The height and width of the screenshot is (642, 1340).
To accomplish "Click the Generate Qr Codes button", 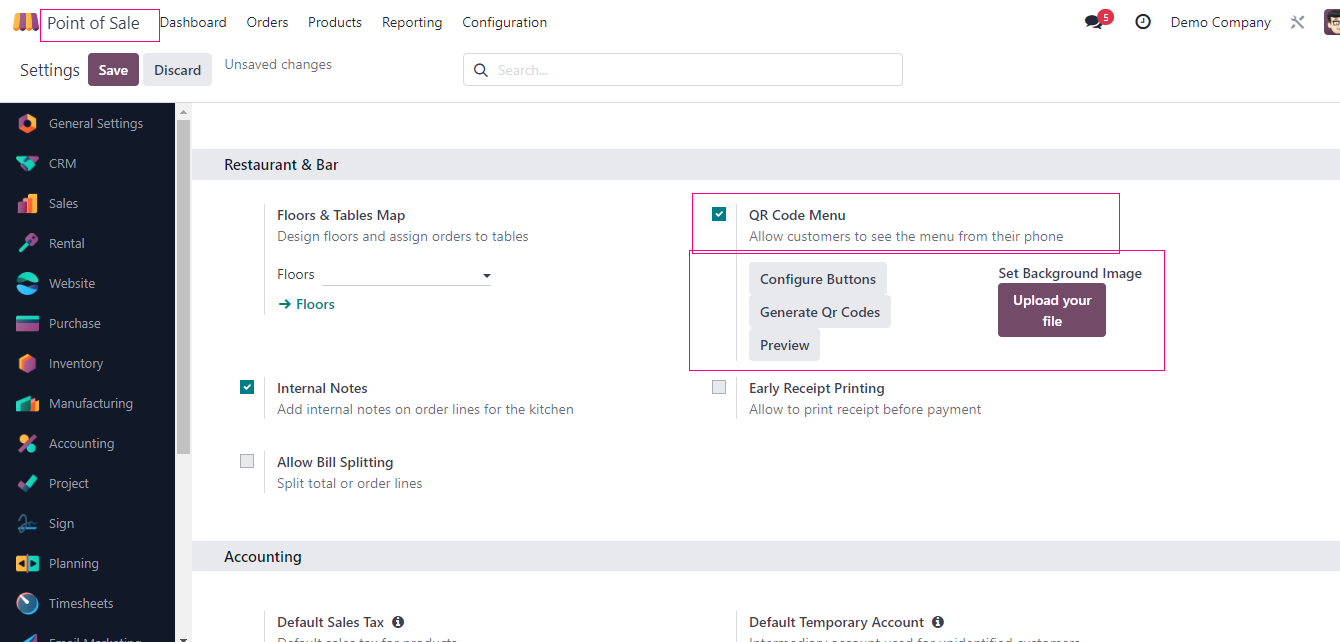I will [820, 312].
